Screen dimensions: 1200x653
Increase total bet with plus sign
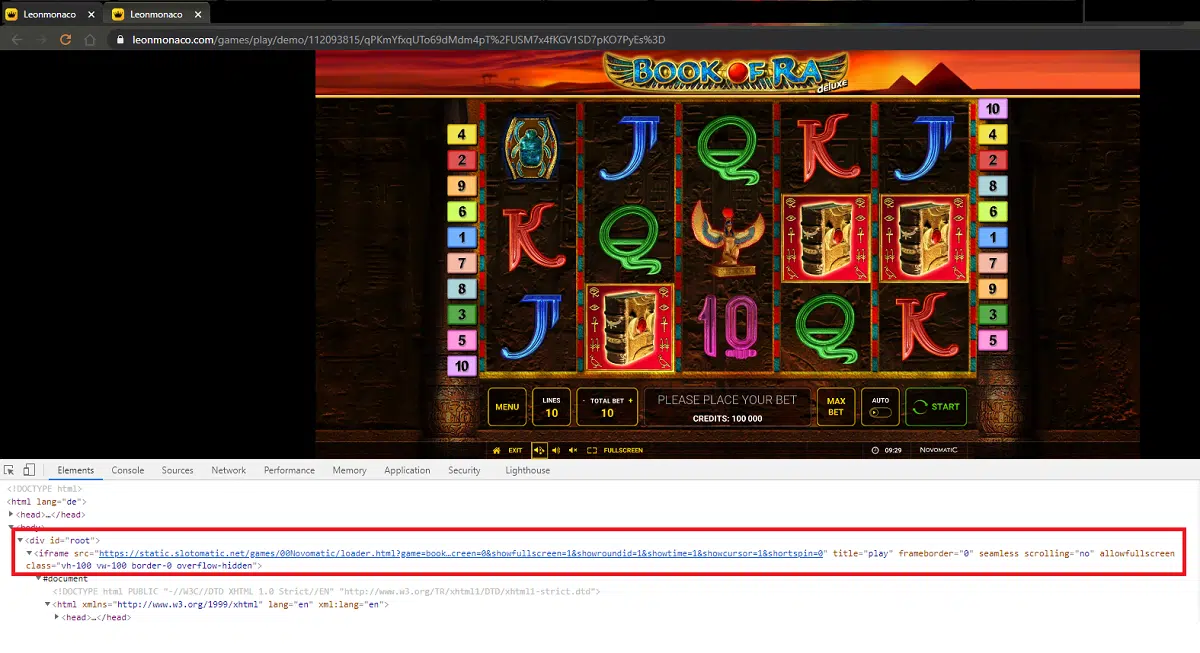(630, 400)
